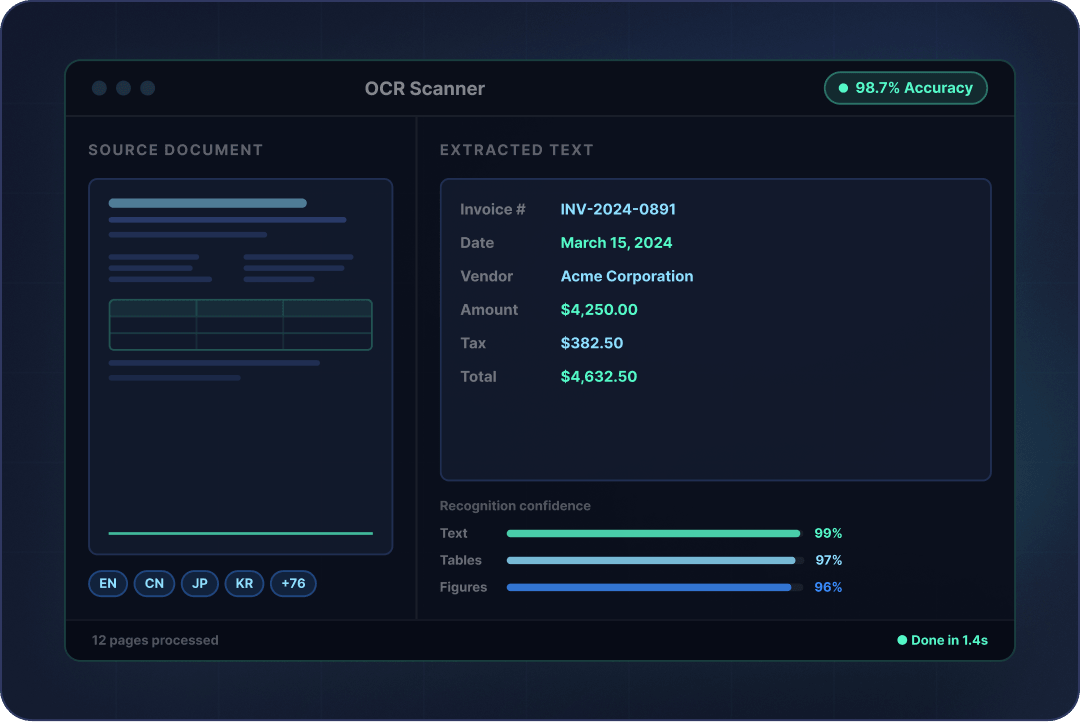Click the "Done in 1.4s" status text
This screenshot has width=1080, height=722.
[x=949, y=640]
